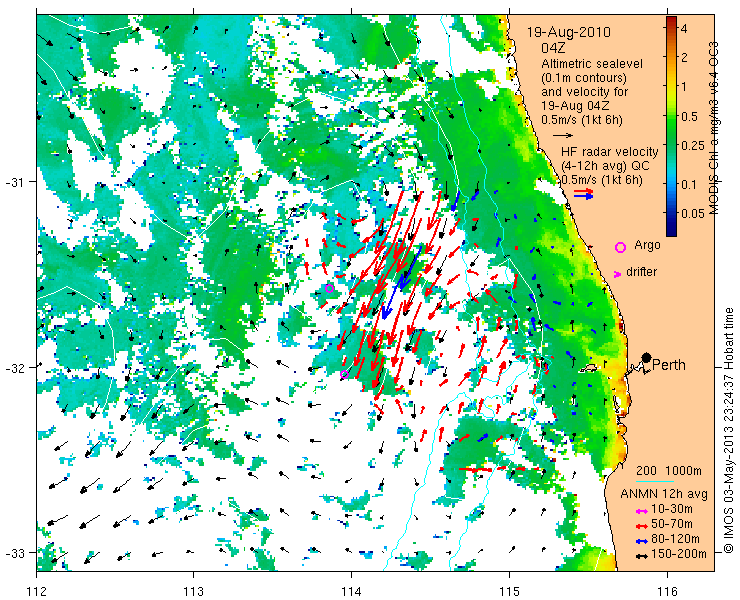
Task: Click the vertical 'MODIS Chl-a mg/m3' colorbar title
Action: (x=714, y=128)
